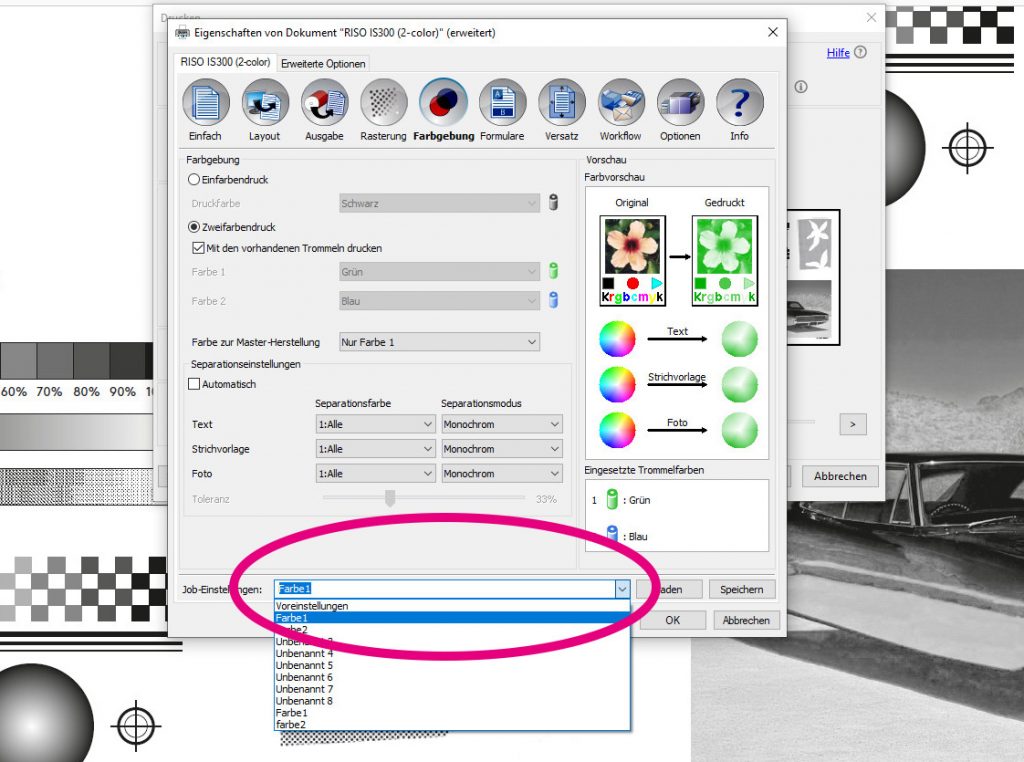Click the blue drum icon next to Blau
This screenshot has width=1024, height=762.
point(612,533)
